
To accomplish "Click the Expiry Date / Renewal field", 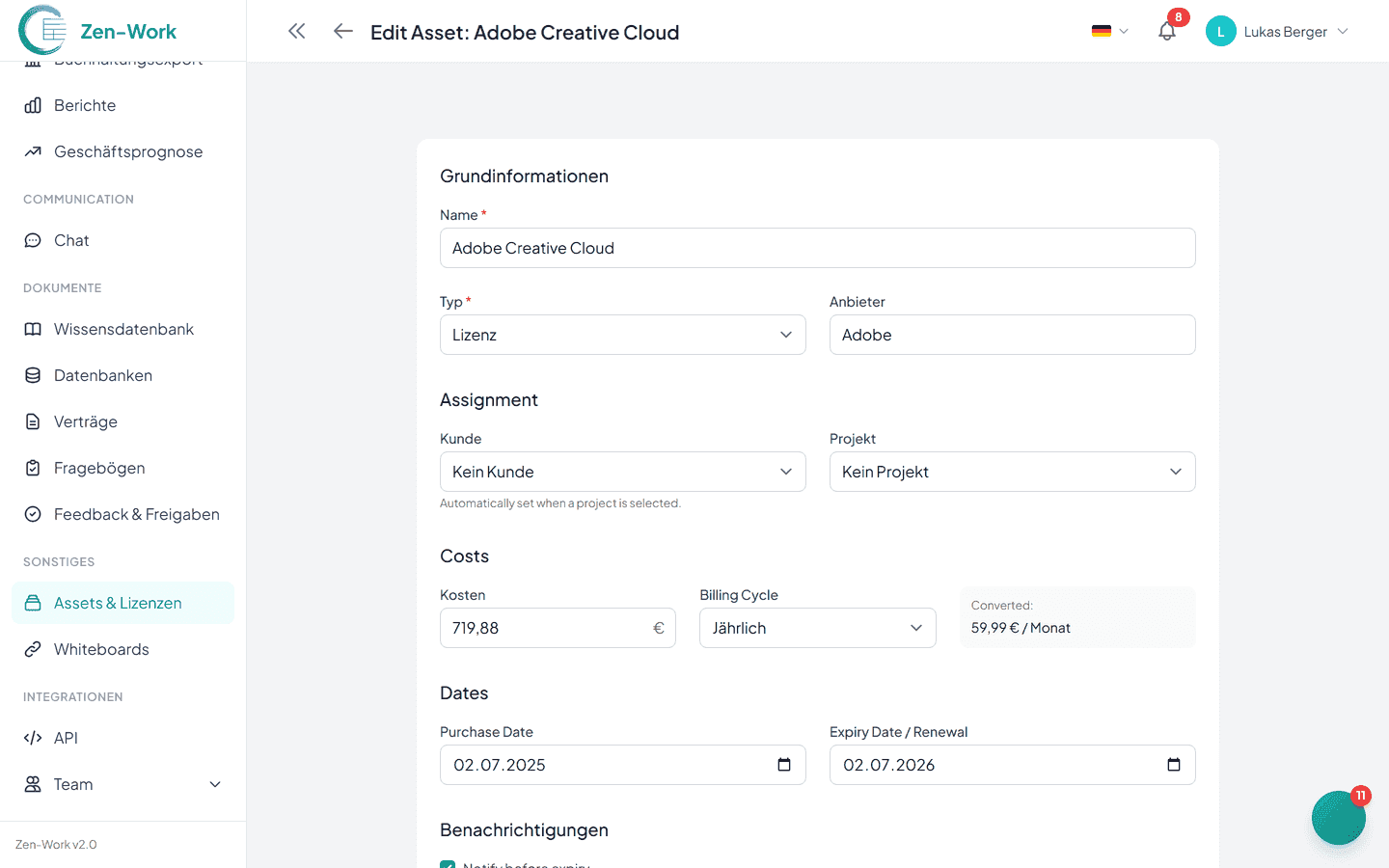I will 1013,765.
